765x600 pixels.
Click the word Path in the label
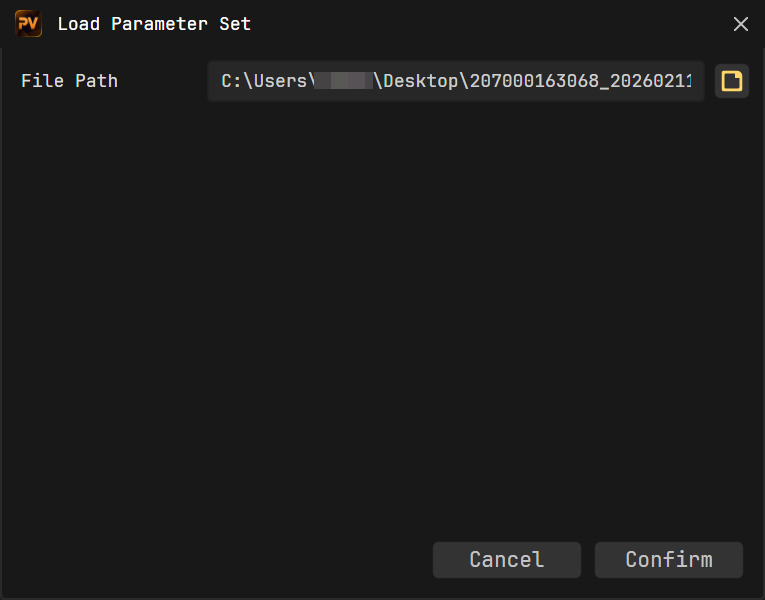click(96, 81)
